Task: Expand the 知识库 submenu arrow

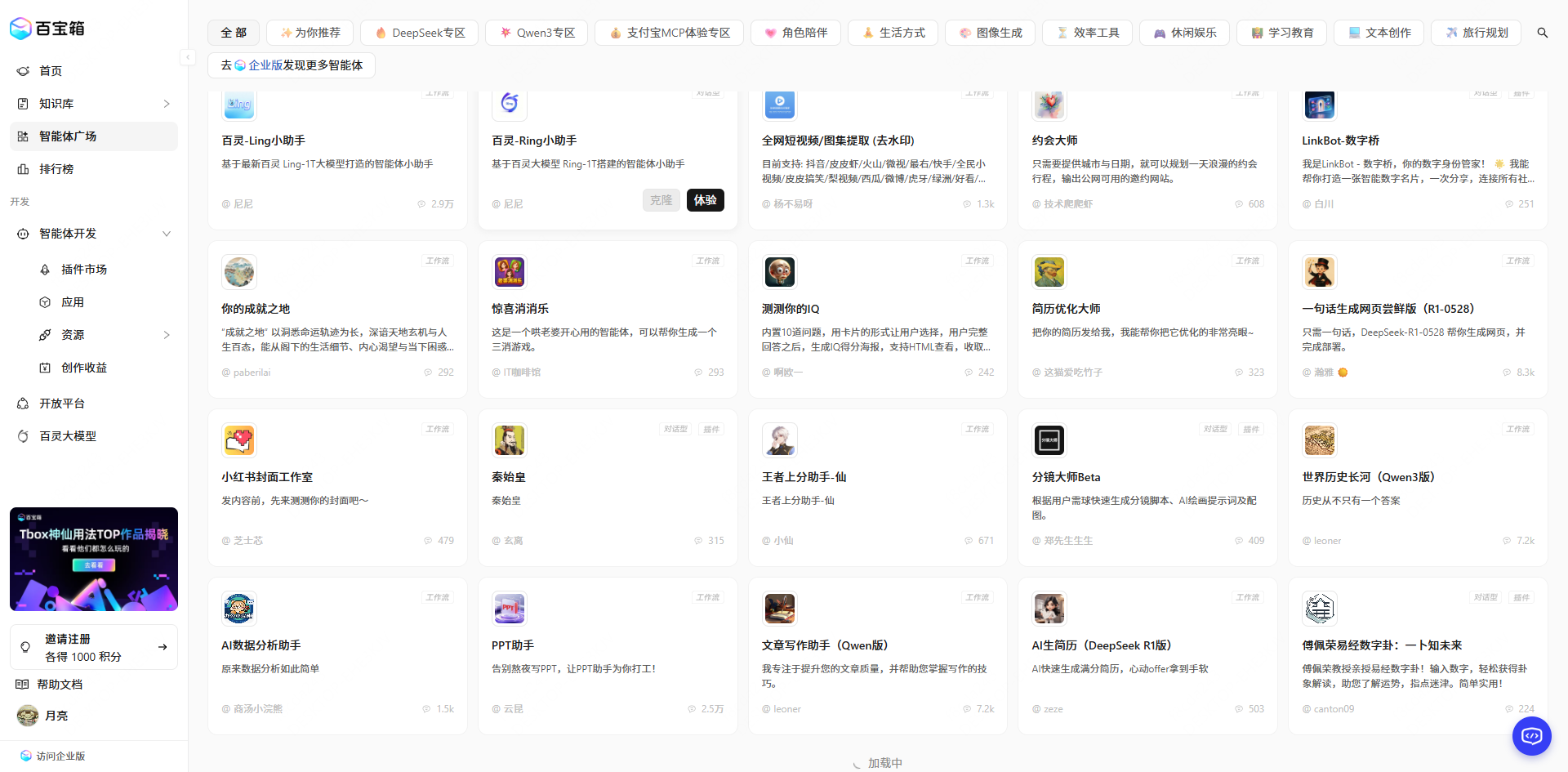Action: click(x=167, y=104)
